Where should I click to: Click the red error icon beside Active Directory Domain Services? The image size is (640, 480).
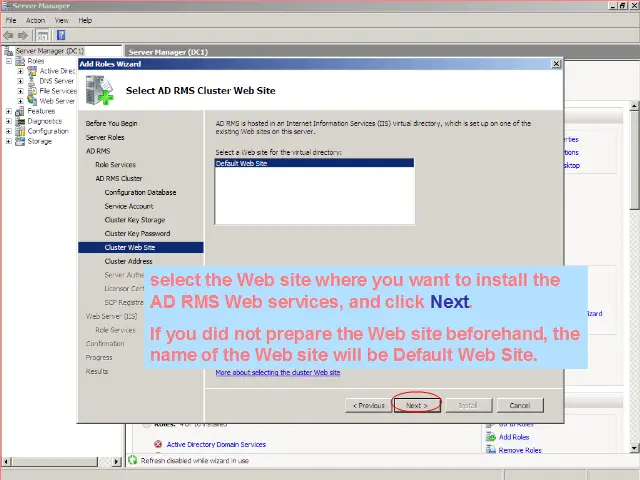point(158,444)
